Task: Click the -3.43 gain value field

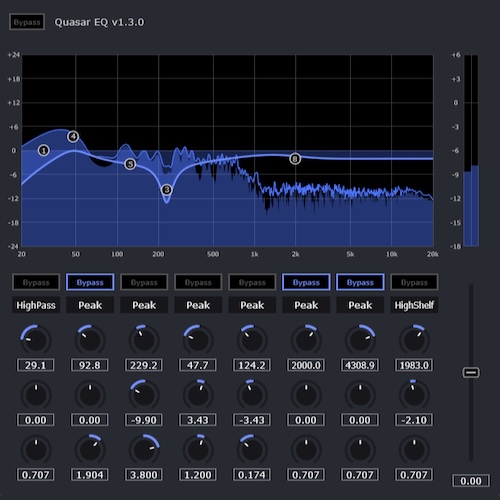Action: [252, 420]
